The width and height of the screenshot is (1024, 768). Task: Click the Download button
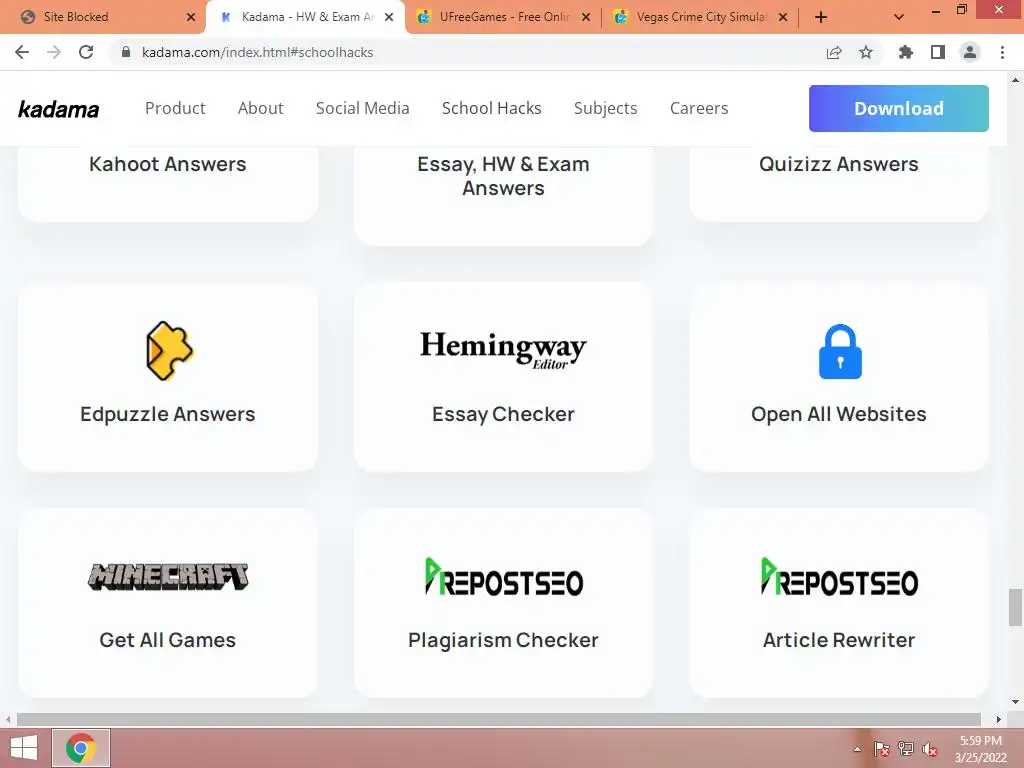(x=899, y=108)
